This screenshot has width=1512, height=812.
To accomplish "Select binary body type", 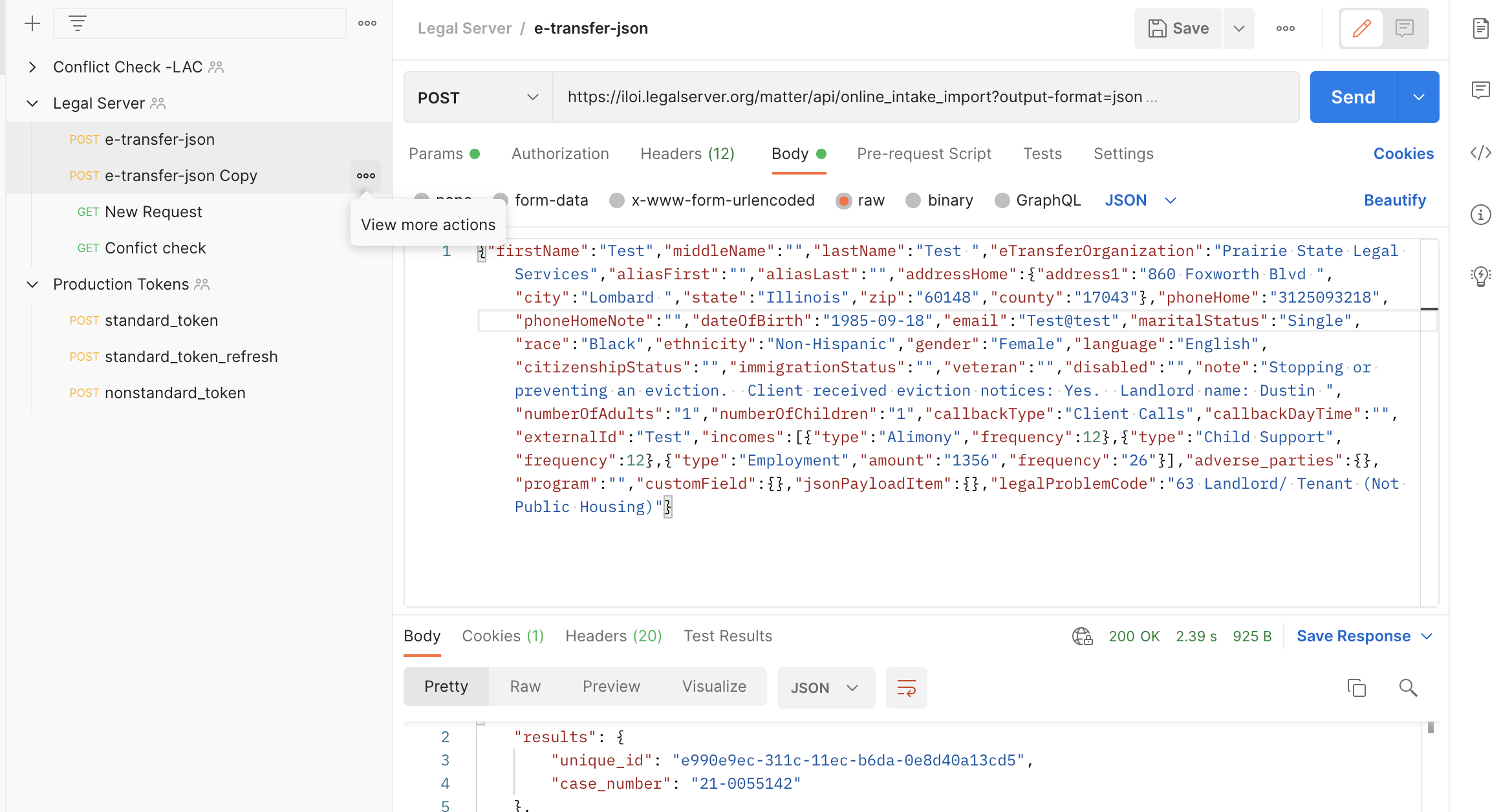I will point(940,200).
